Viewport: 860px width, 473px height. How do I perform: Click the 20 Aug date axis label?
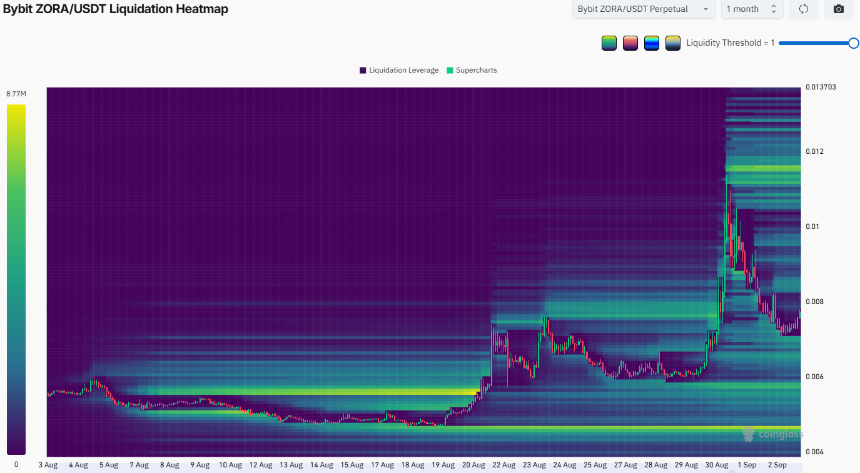click(x=473, y=465)
